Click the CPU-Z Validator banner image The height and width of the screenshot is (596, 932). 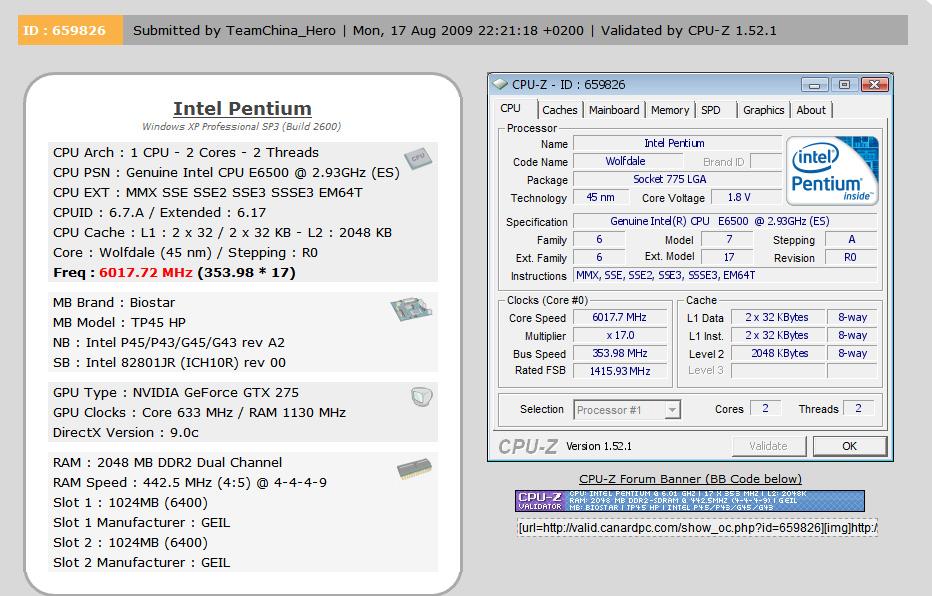tap(690, 501)
